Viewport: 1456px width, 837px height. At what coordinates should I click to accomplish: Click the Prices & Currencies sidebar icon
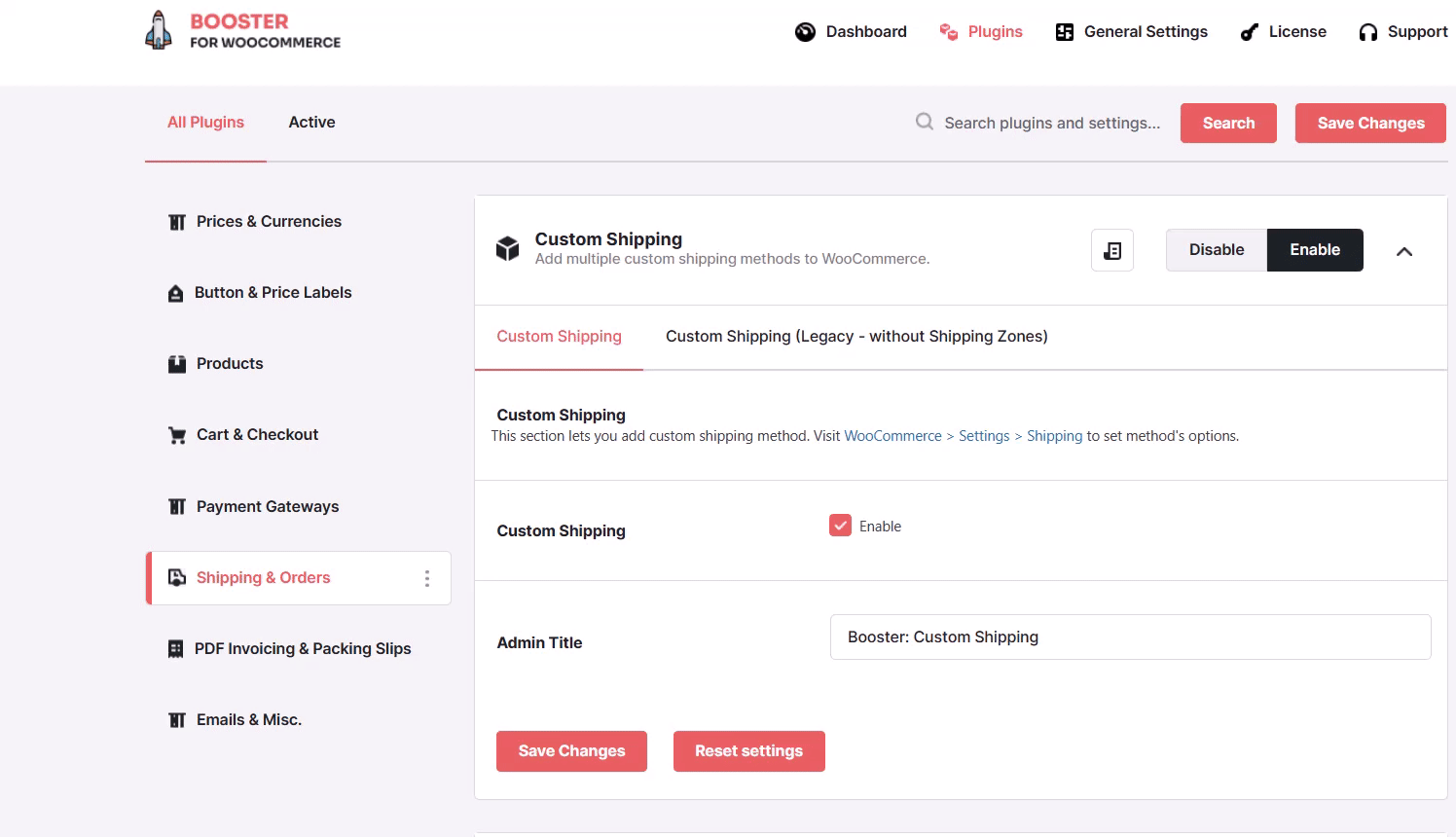coord(177,222)
